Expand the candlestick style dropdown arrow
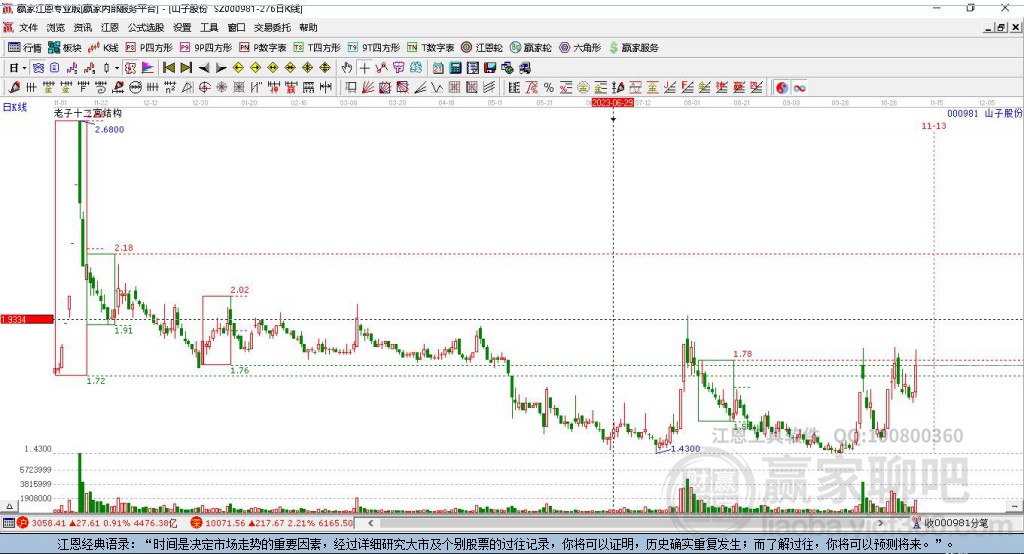Screen dimensions: 1024x554 coord(117,68)
